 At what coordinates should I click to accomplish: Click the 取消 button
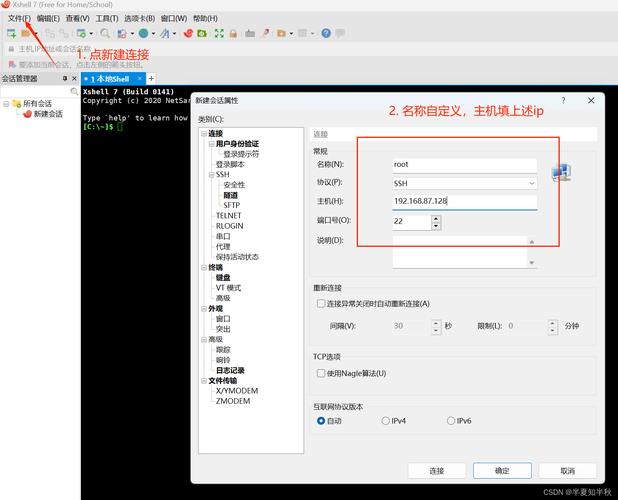[568, 470]
